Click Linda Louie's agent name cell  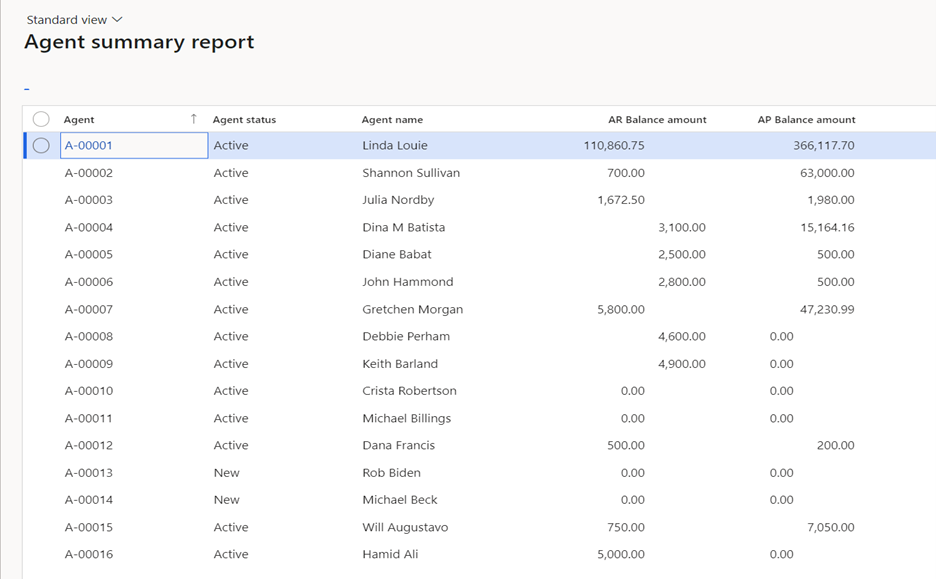click(x=395, y=145)
